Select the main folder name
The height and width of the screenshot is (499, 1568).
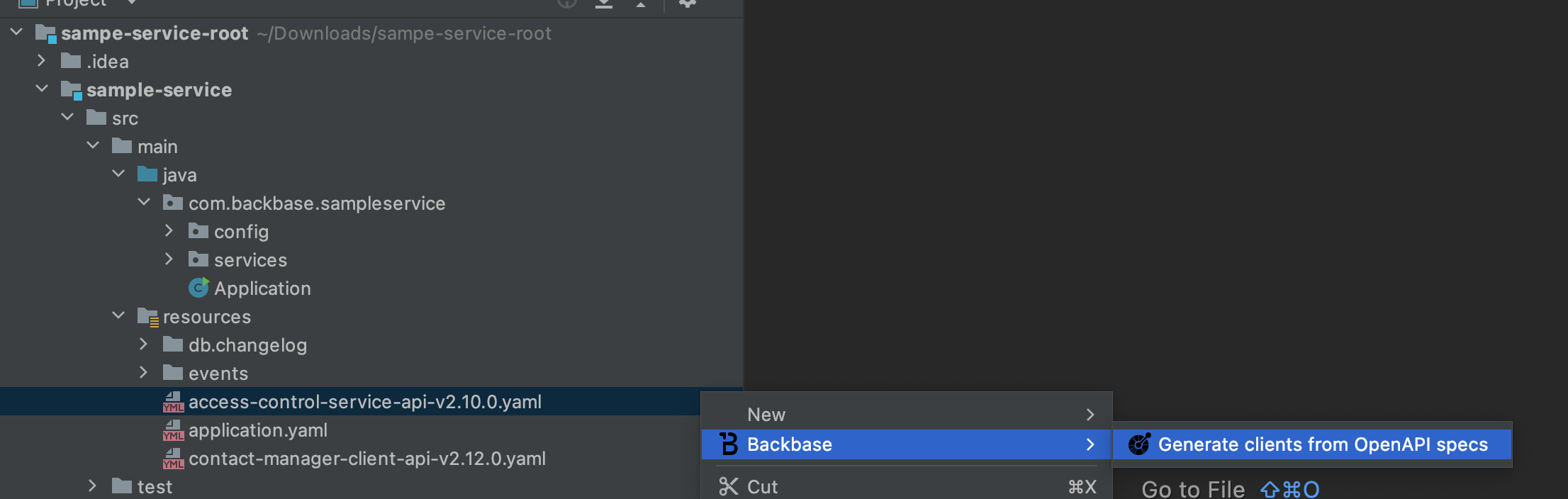point(157,147)
